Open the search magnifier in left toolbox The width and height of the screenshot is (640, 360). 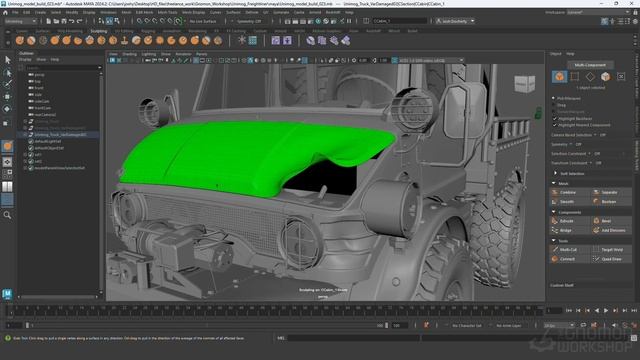pyautogui.click(x=7, y=215)
